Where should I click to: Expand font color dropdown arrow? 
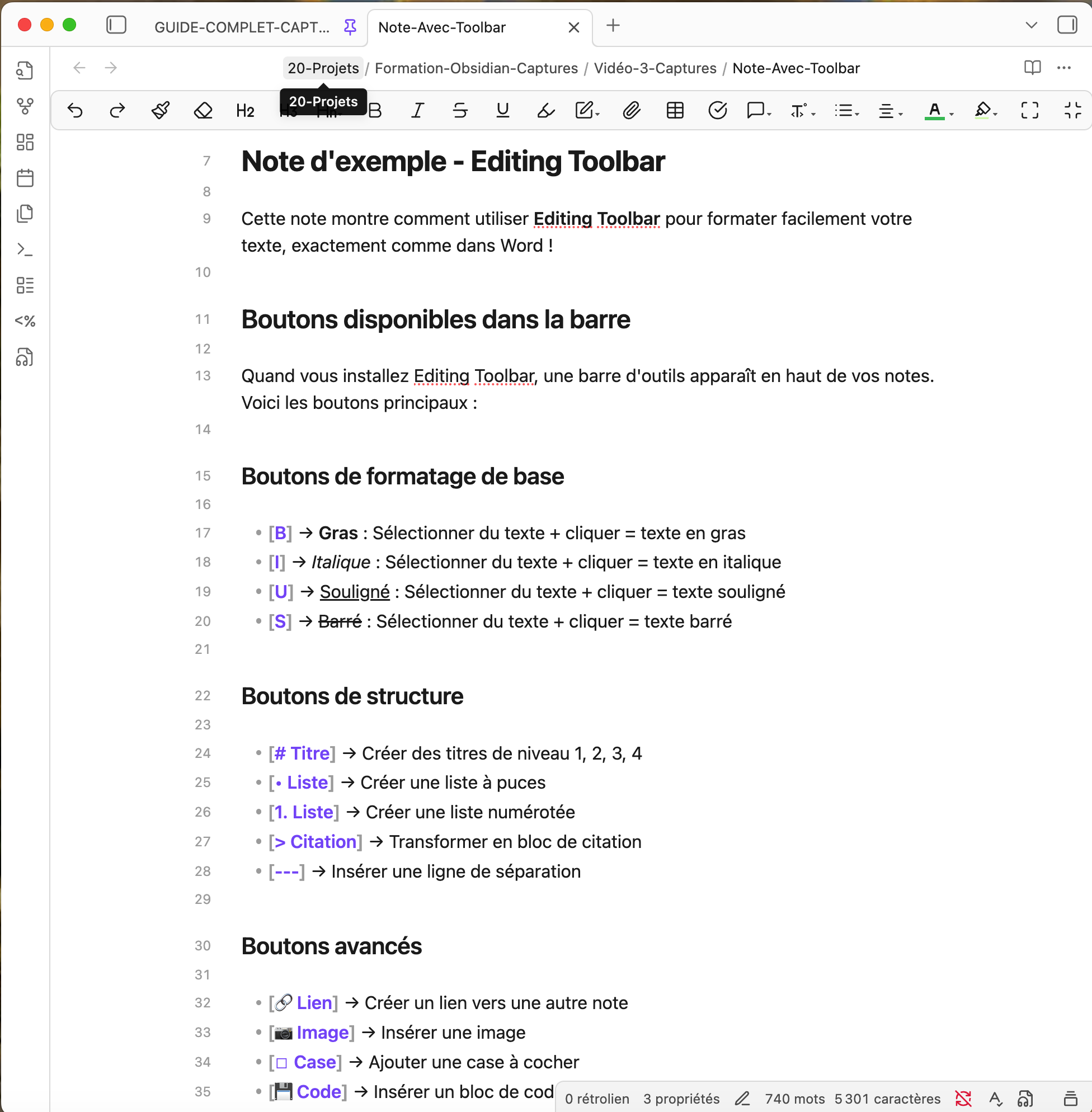tap(952, 114)
